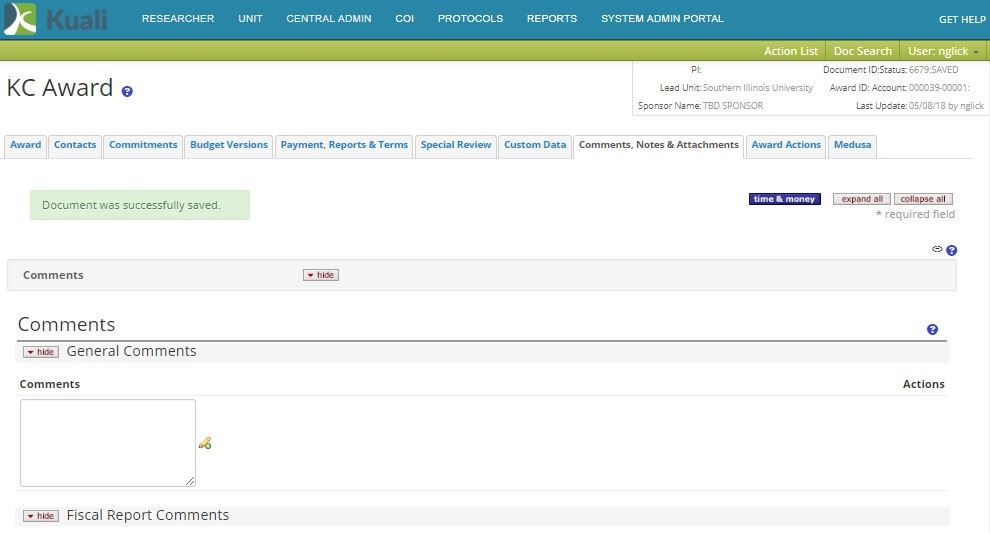Hide the Comments panel section
Image resolution: width=990 pixels, height=533 pixels.
pyautogui.click(x=320, y=275)
